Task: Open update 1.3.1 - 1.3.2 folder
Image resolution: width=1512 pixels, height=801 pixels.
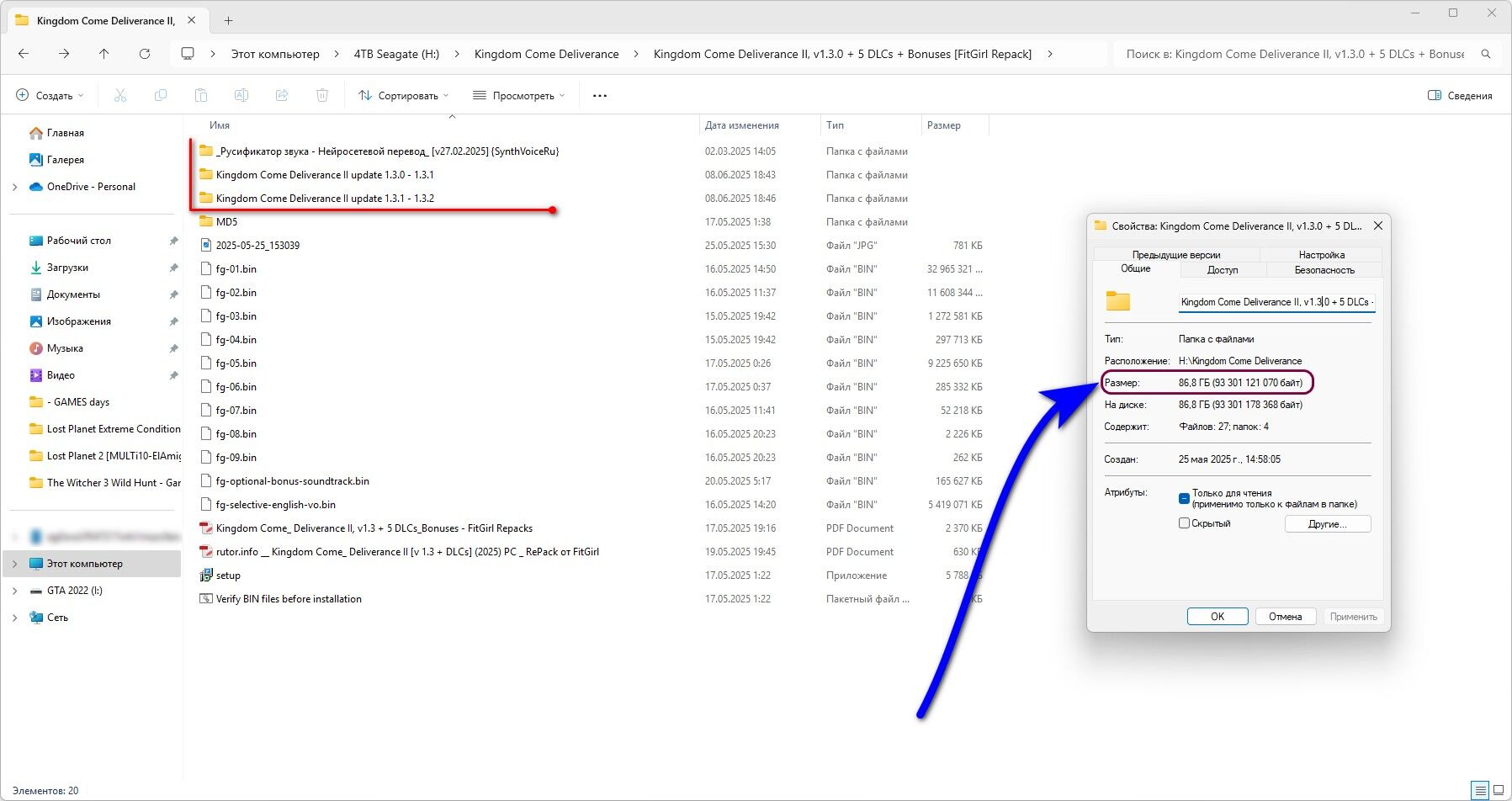Action: [316, 199]
